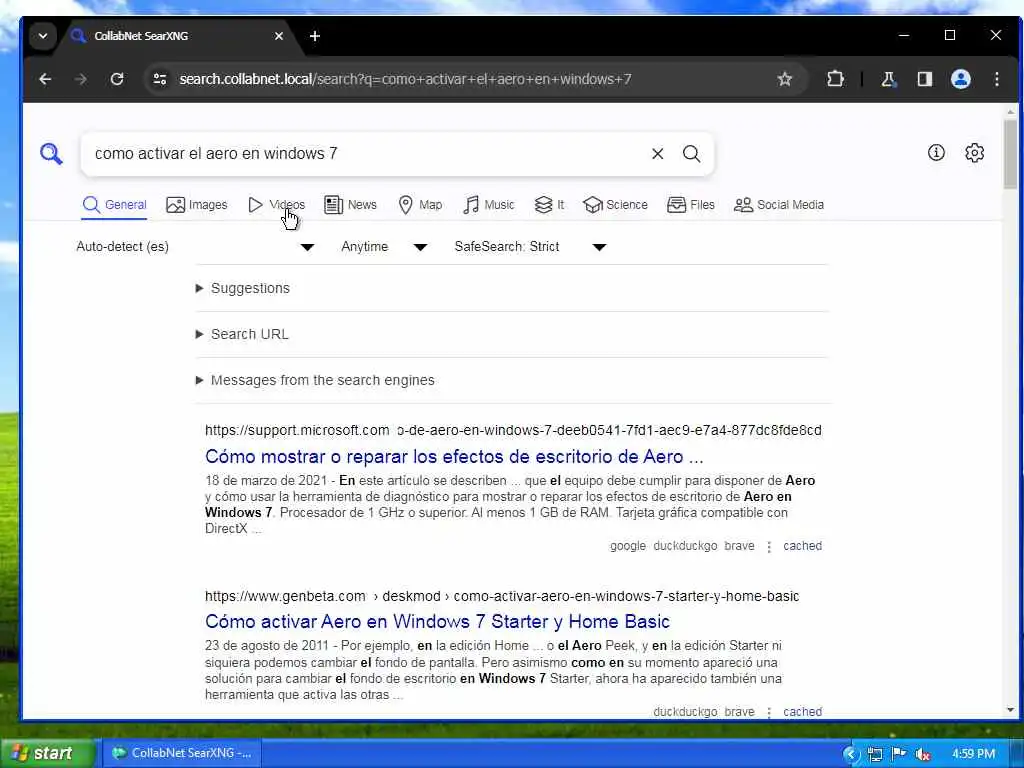Switch to the Videos tab
1024x768 pixels.
tap(276, 205)
